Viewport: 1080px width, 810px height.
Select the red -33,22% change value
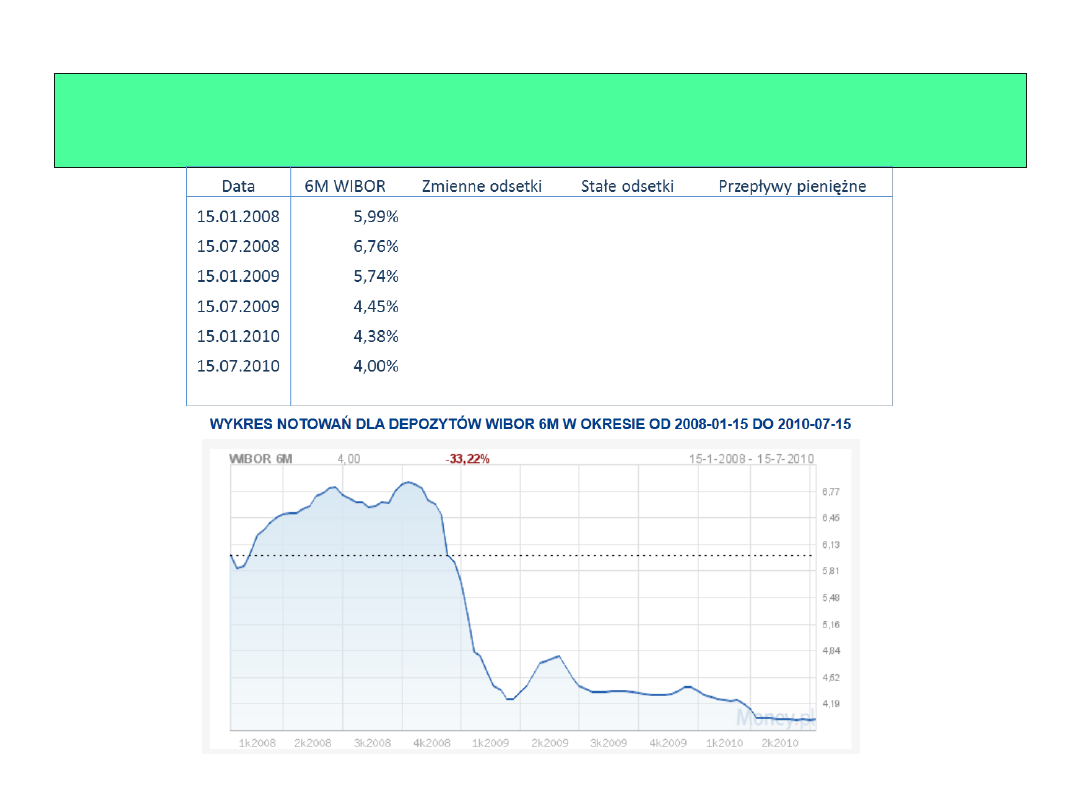tap(467, 459)
